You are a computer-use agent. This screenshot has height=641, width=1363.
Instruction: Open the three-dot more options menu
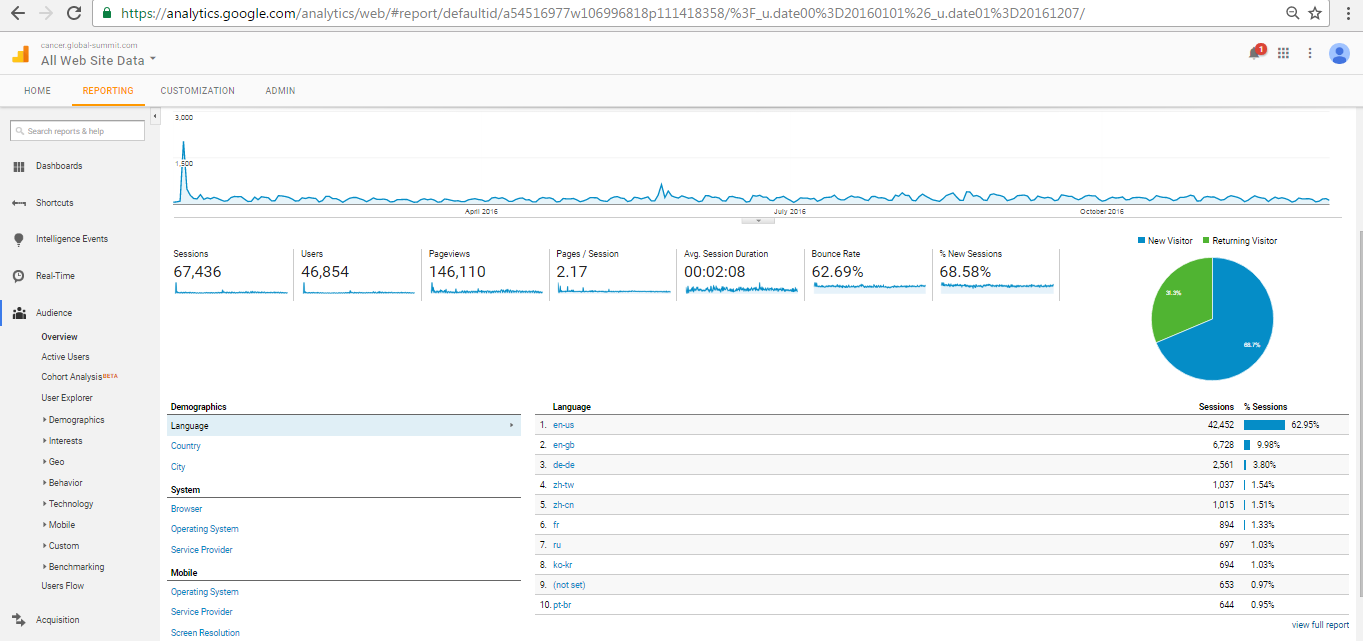1310,53
